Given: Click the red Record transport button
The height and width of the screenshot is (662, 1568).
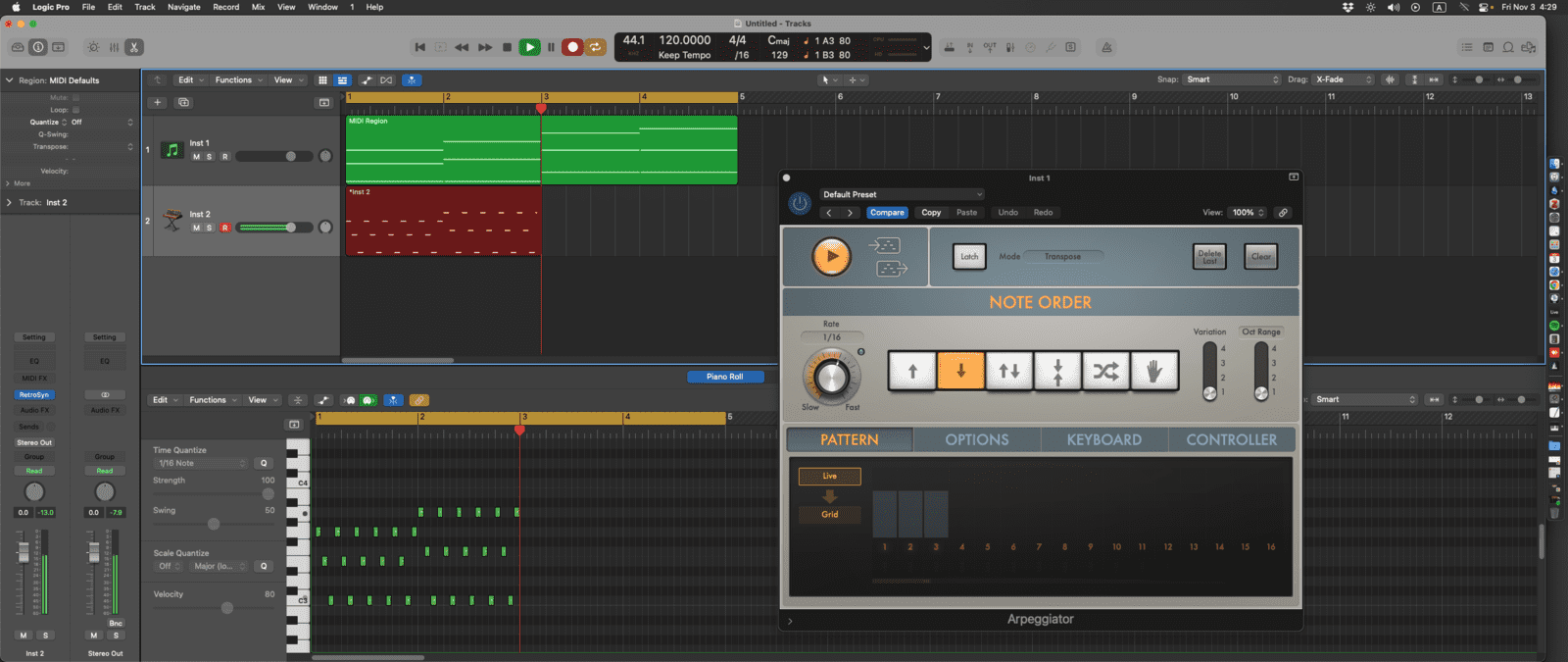Looking at the screenshot, I should (572, 47).
